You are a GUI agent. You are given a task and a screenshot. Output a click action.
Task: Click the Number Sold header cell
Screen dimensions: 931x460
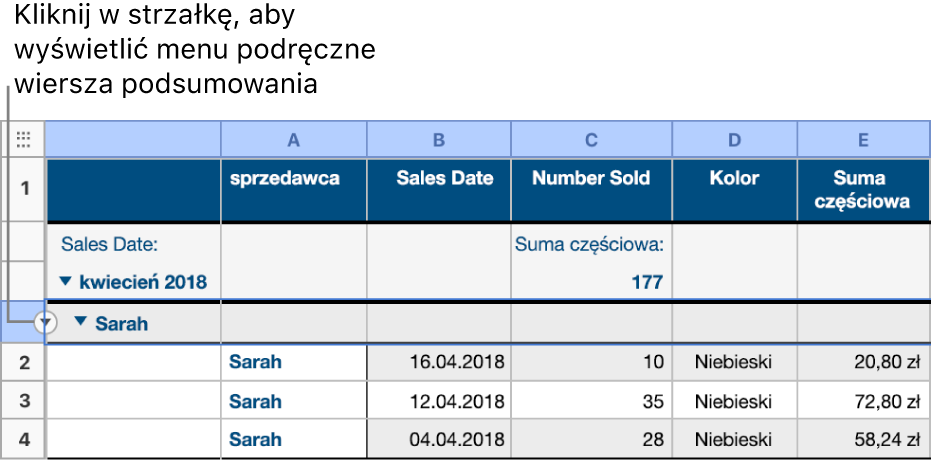point(591,190)
